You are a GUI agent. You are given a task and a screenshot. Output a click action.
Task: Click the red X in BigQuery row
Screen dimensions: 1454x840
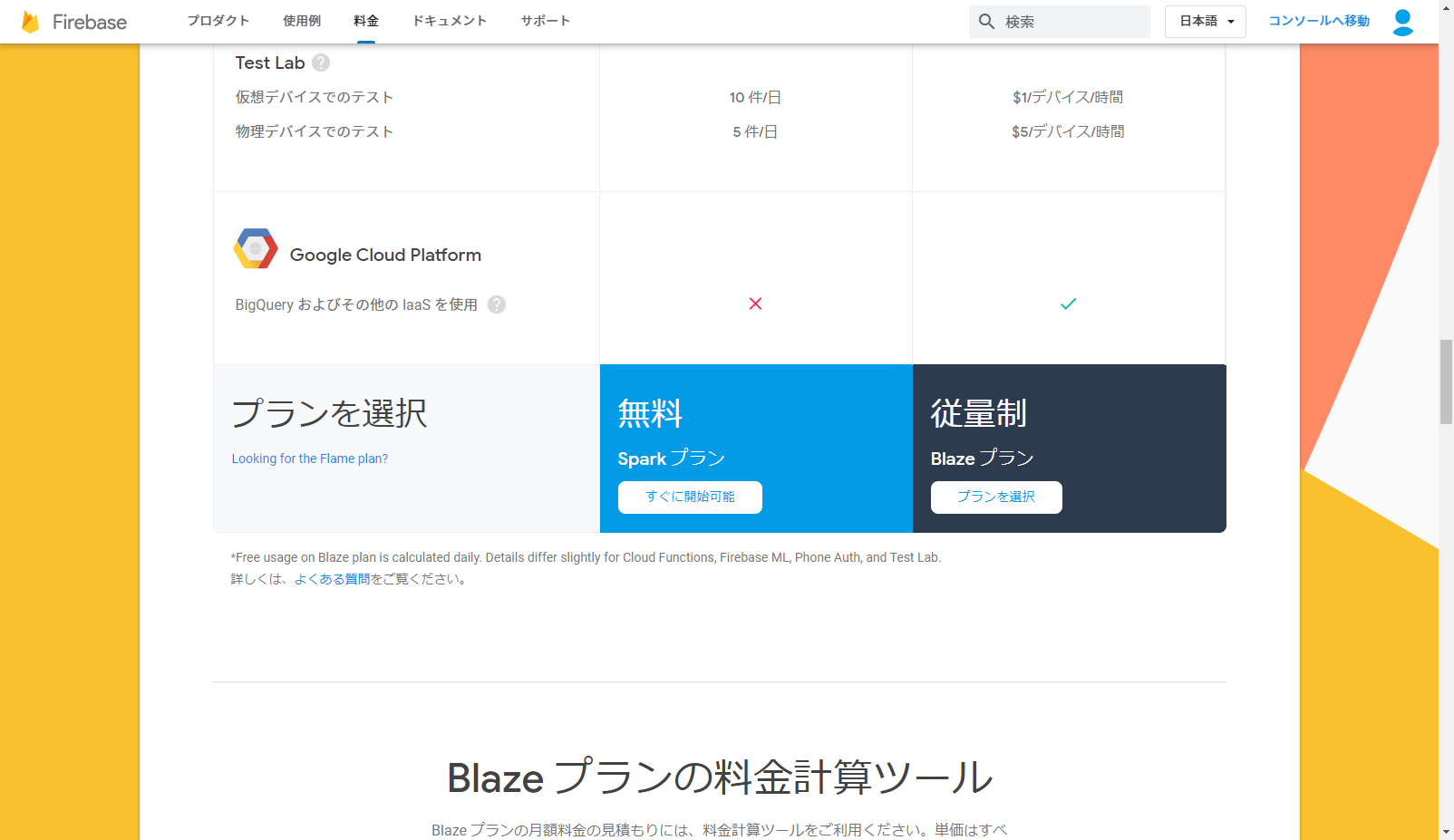[x=755, y=304]
